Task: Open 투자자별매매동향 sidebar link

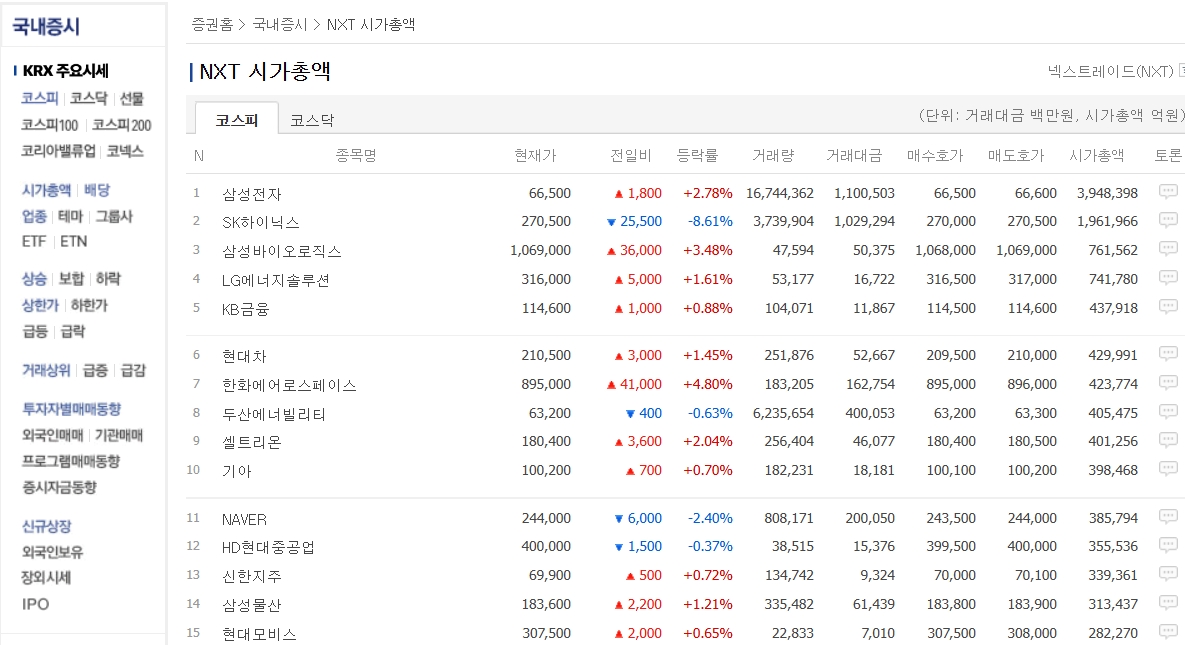Action: pyautogui.click(x=71, y=409)
